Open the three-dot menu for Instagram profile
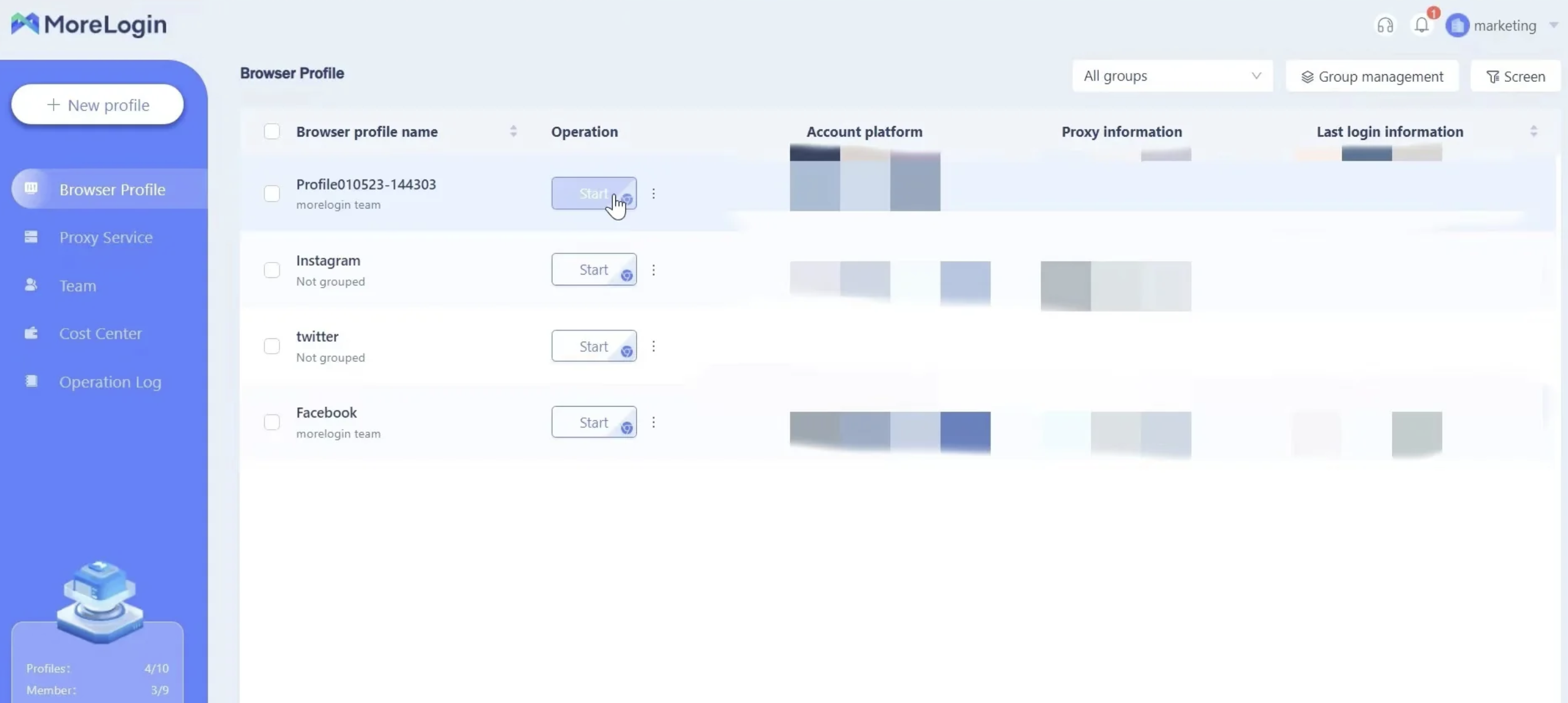1568x703 pixels. coord(653,270)
